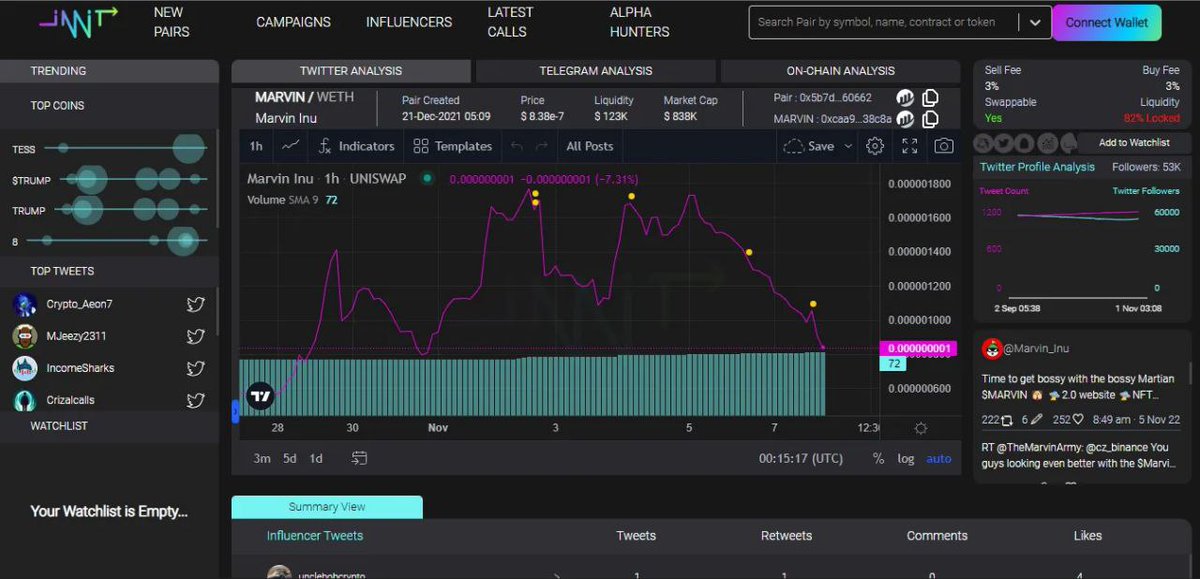Select the Summary View tab

pos(327,507)
